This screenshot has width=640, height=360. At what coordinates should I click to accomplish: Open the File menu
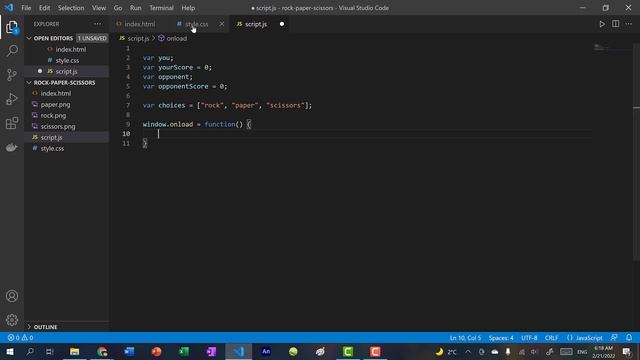pyautogui.click(x=26, y=8)
